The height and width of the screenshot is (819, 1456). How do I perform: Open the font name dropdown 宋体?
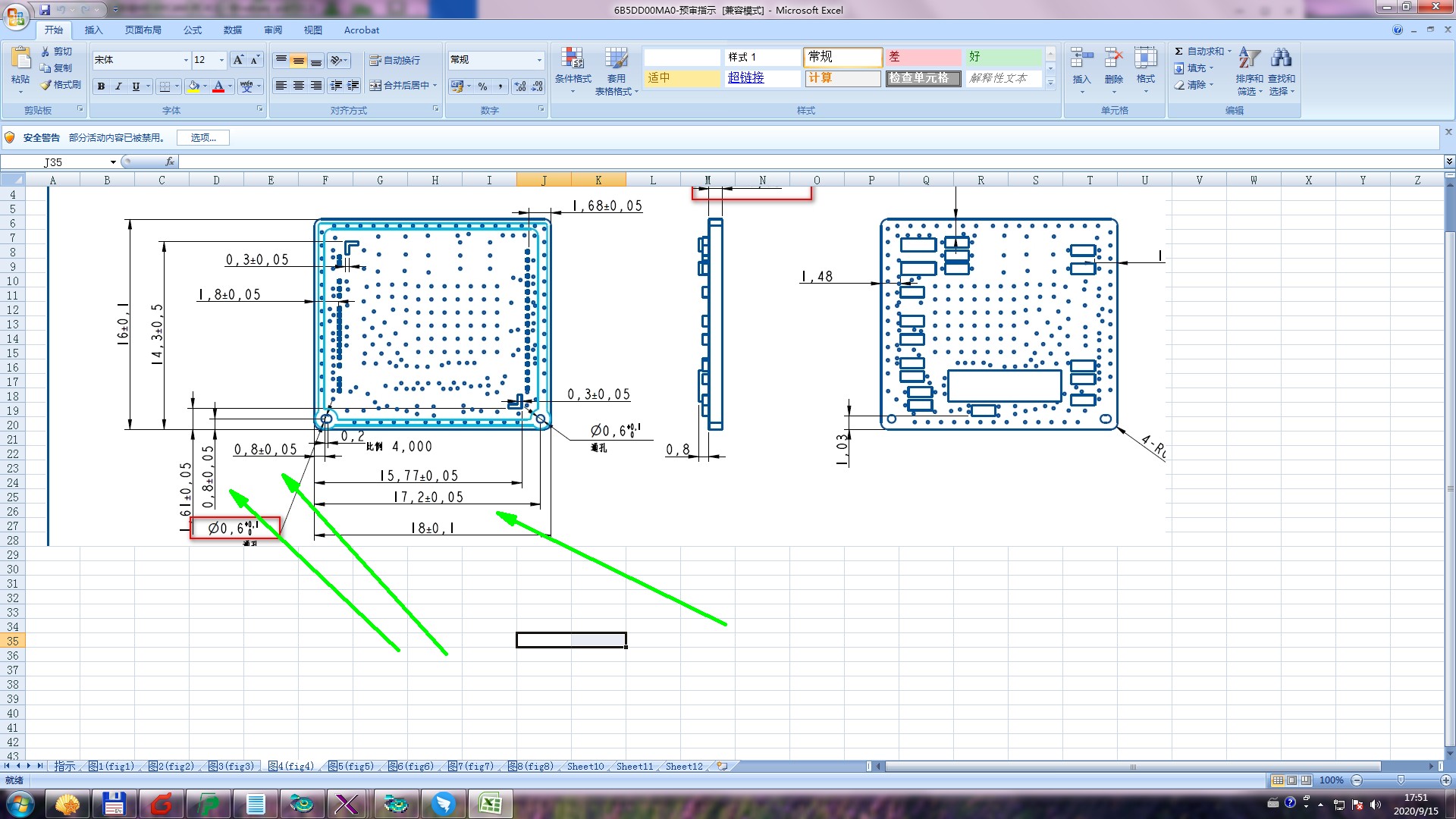click(186, 60)
